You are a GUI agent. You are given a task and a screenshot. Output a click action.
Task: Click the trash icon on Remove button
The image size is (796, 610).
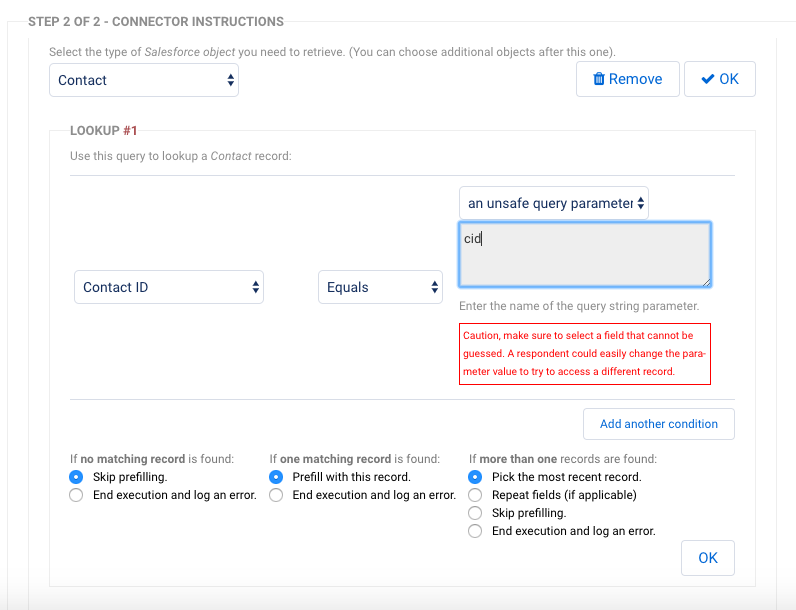[599, 79]
